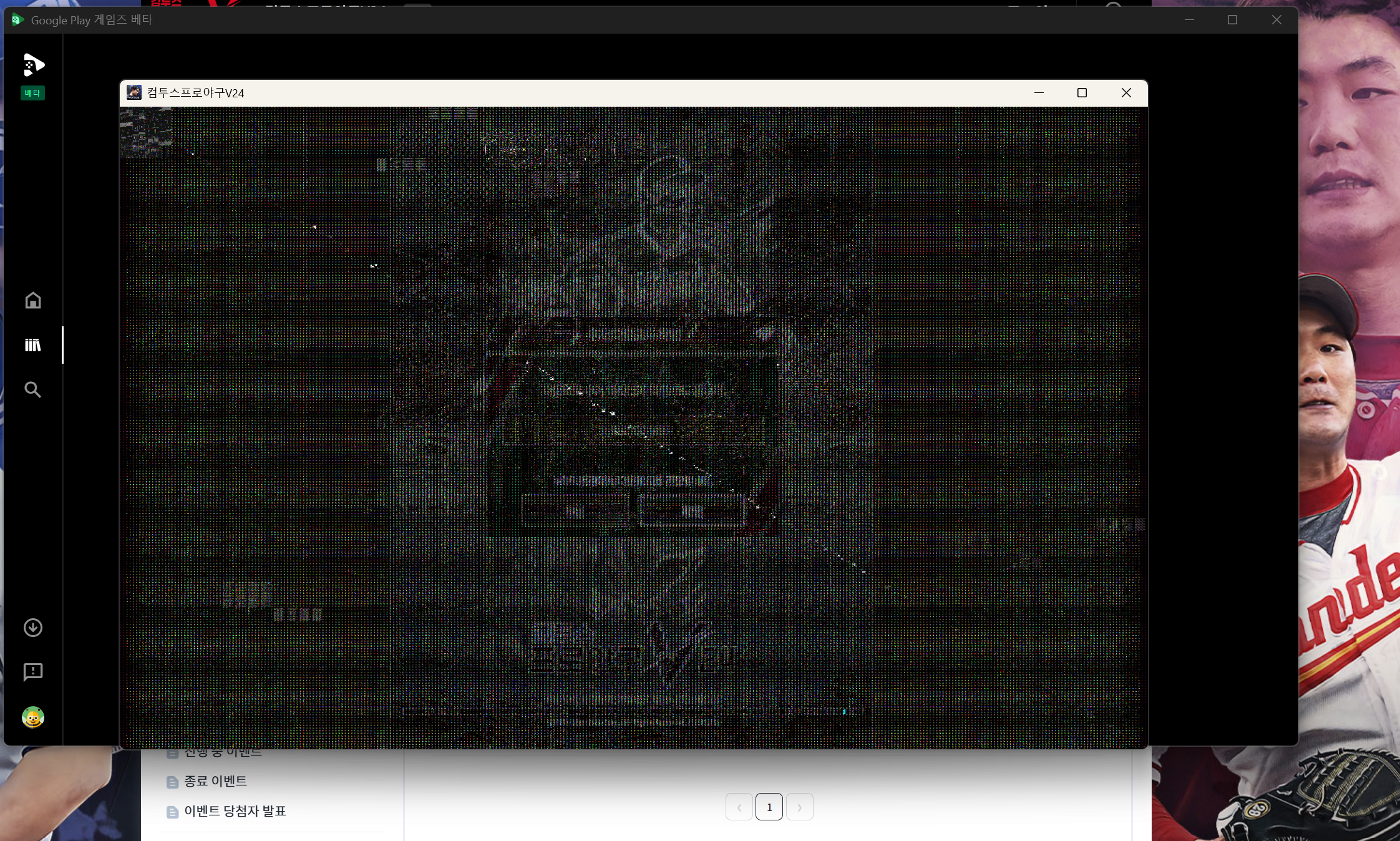Open 종료 이벤트 in the background webpage
1400x841 pixels.
coord(215,781)
